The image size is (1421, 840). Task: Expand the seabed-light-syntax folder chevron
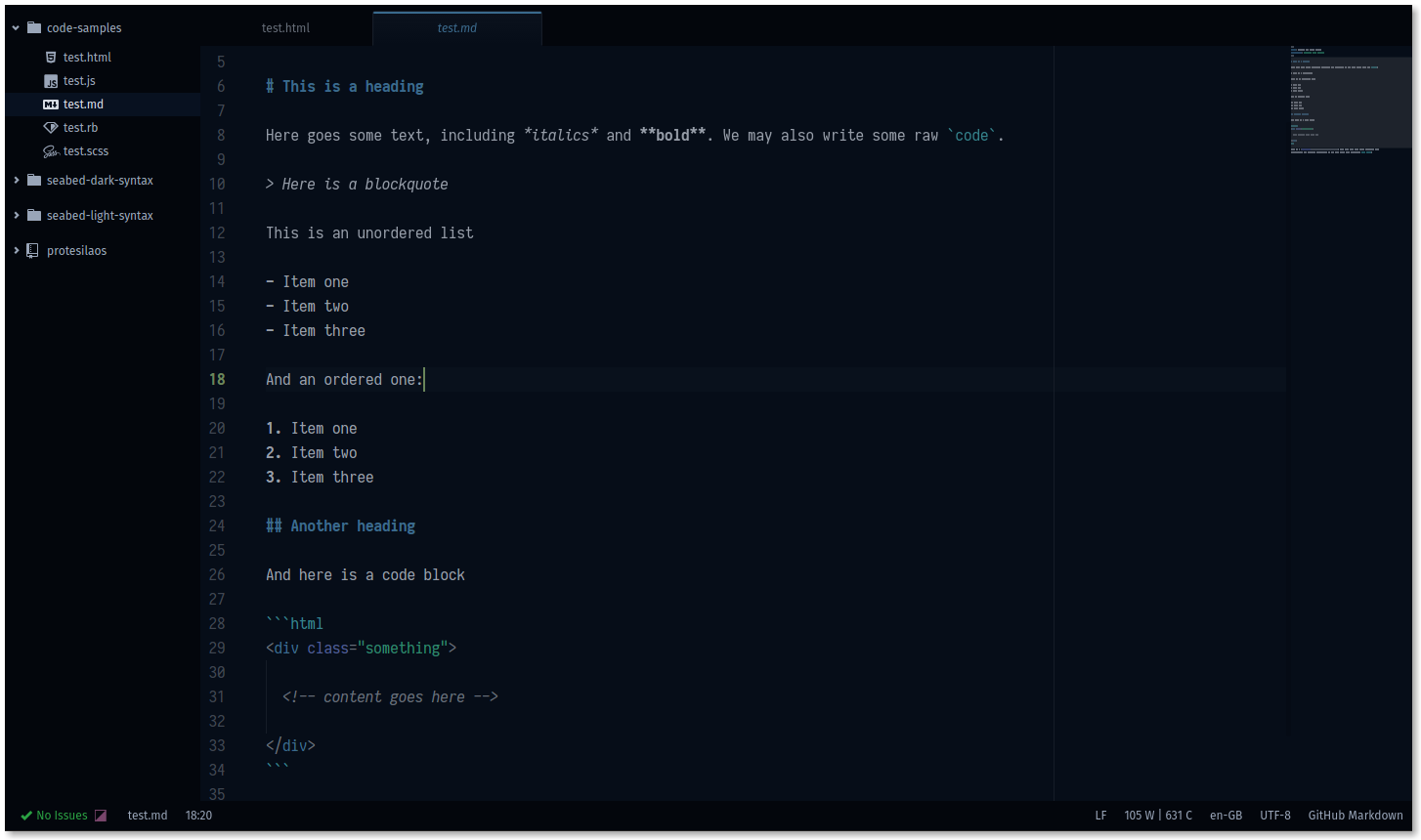(x=16, y=216)
